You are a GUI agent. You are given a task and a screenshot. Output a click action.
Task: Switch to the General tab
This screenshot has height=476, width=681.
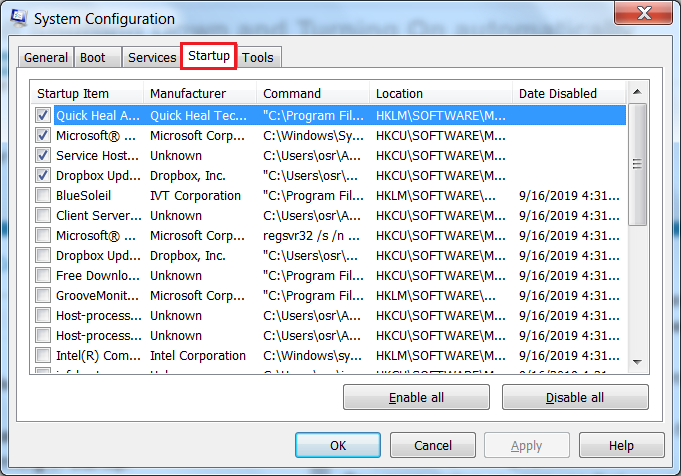pos(46,58)
